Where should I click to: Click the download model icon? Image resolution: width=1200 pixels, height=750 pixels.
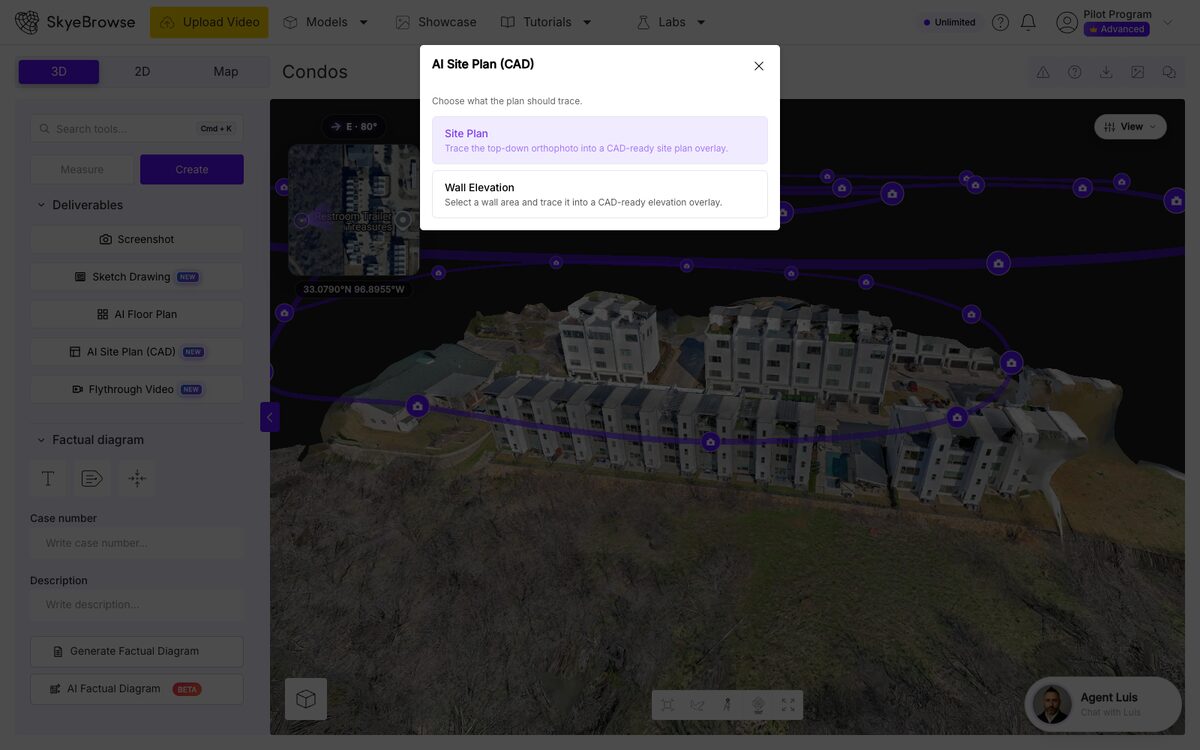1106,72
